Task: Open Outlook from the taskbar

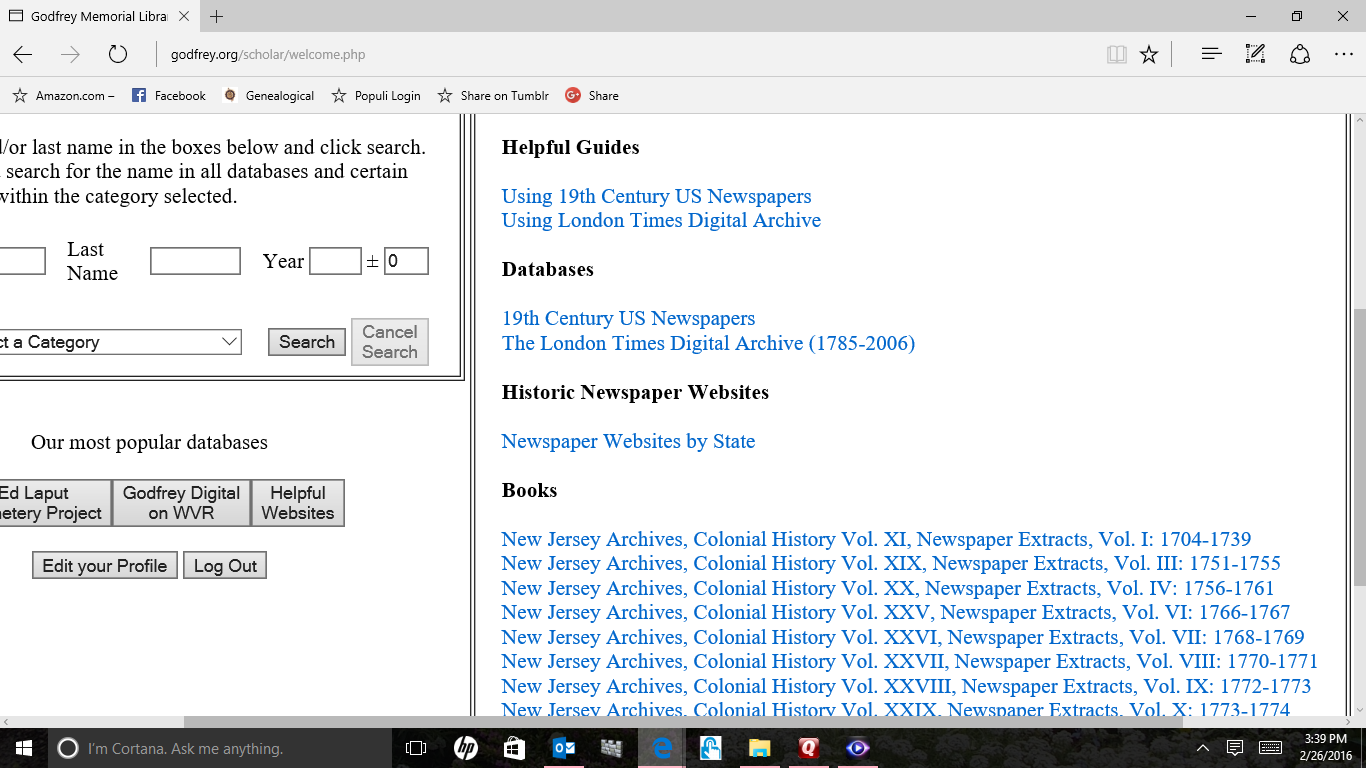Action: click(x=563, y=748)
